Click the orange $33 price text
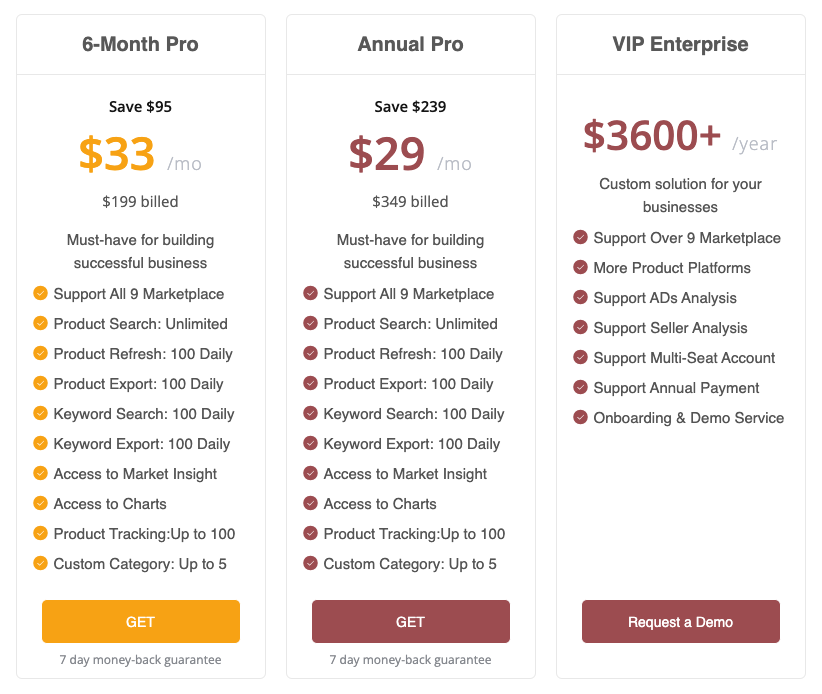This screenshot has width=822, height=694. [x=117, y=154]
